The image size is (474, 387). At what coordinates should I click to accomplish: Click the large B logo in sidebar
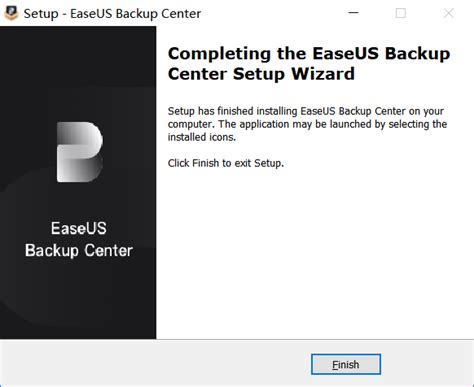point(80,152)
